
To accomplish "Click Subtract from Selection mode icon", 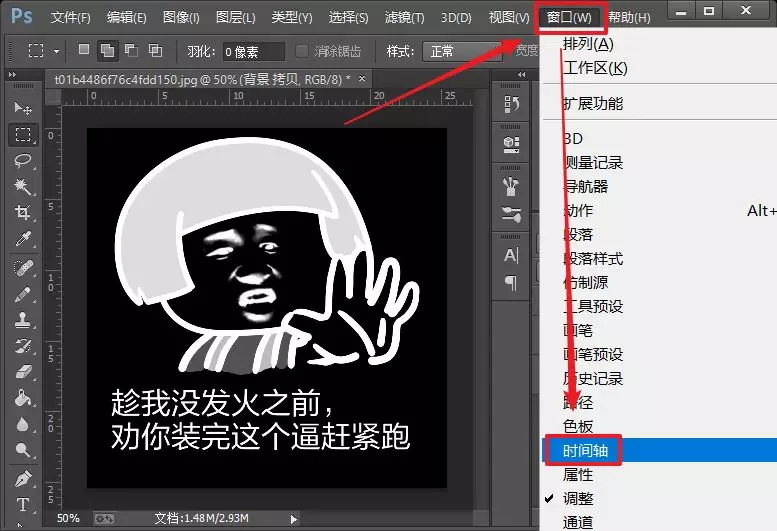I will click(131, 50).
